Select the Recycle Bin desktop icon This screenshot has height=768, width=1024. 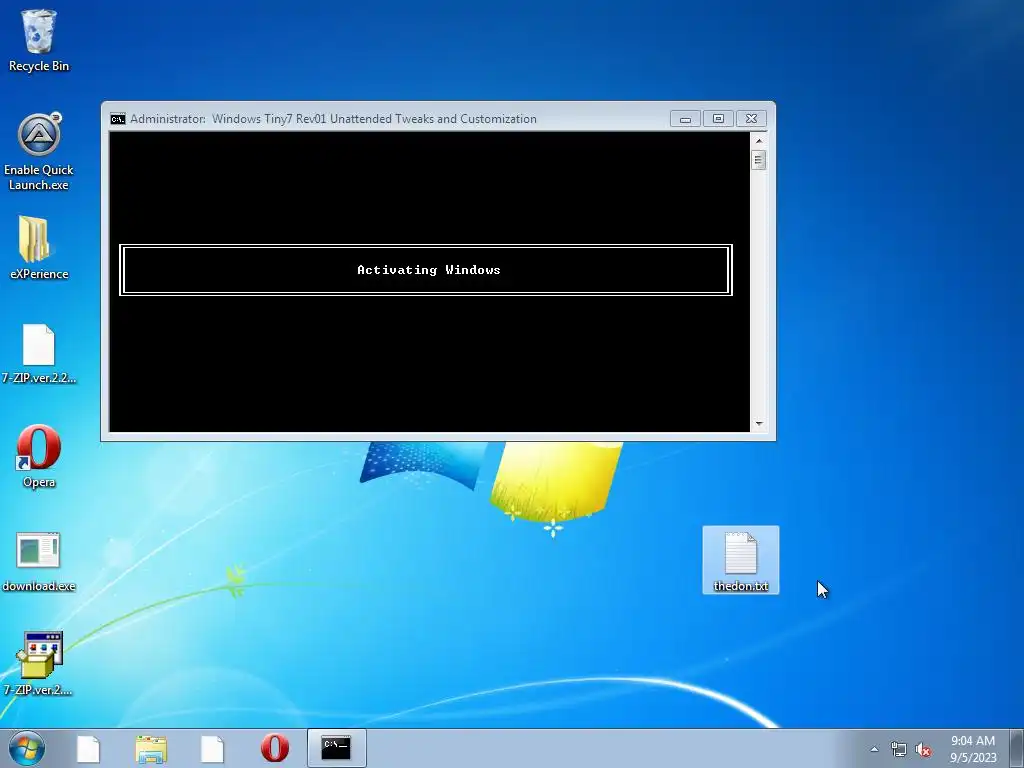[x=39, y=40]
